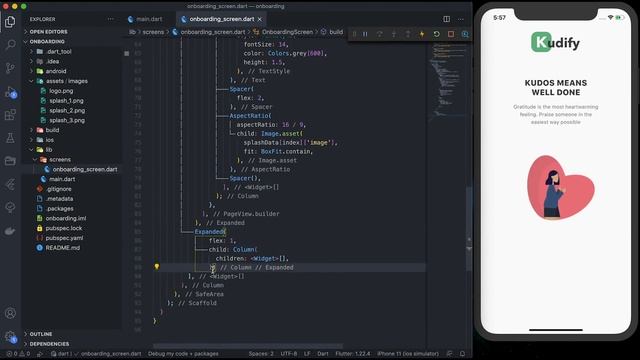Expand the ios folder
The width and height of the screenshot is (640, 360).
pyautogui.click(x=49, y=140)
